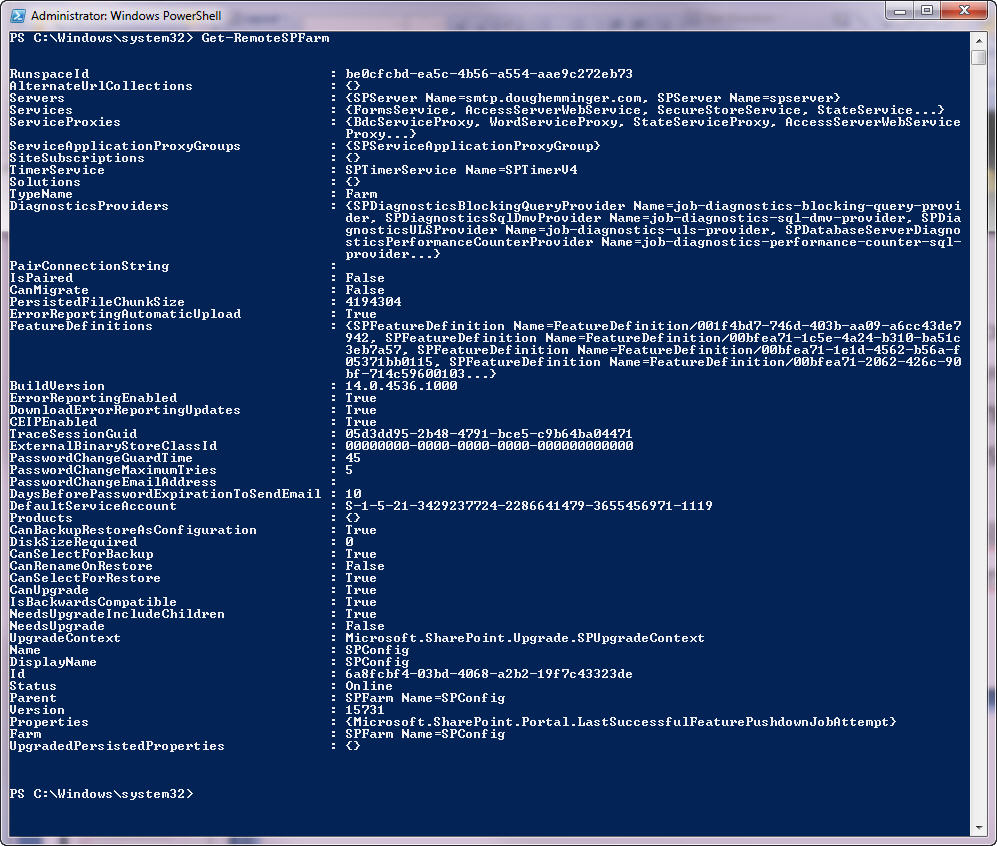Click the Parent property name

[x=33, y=699]
